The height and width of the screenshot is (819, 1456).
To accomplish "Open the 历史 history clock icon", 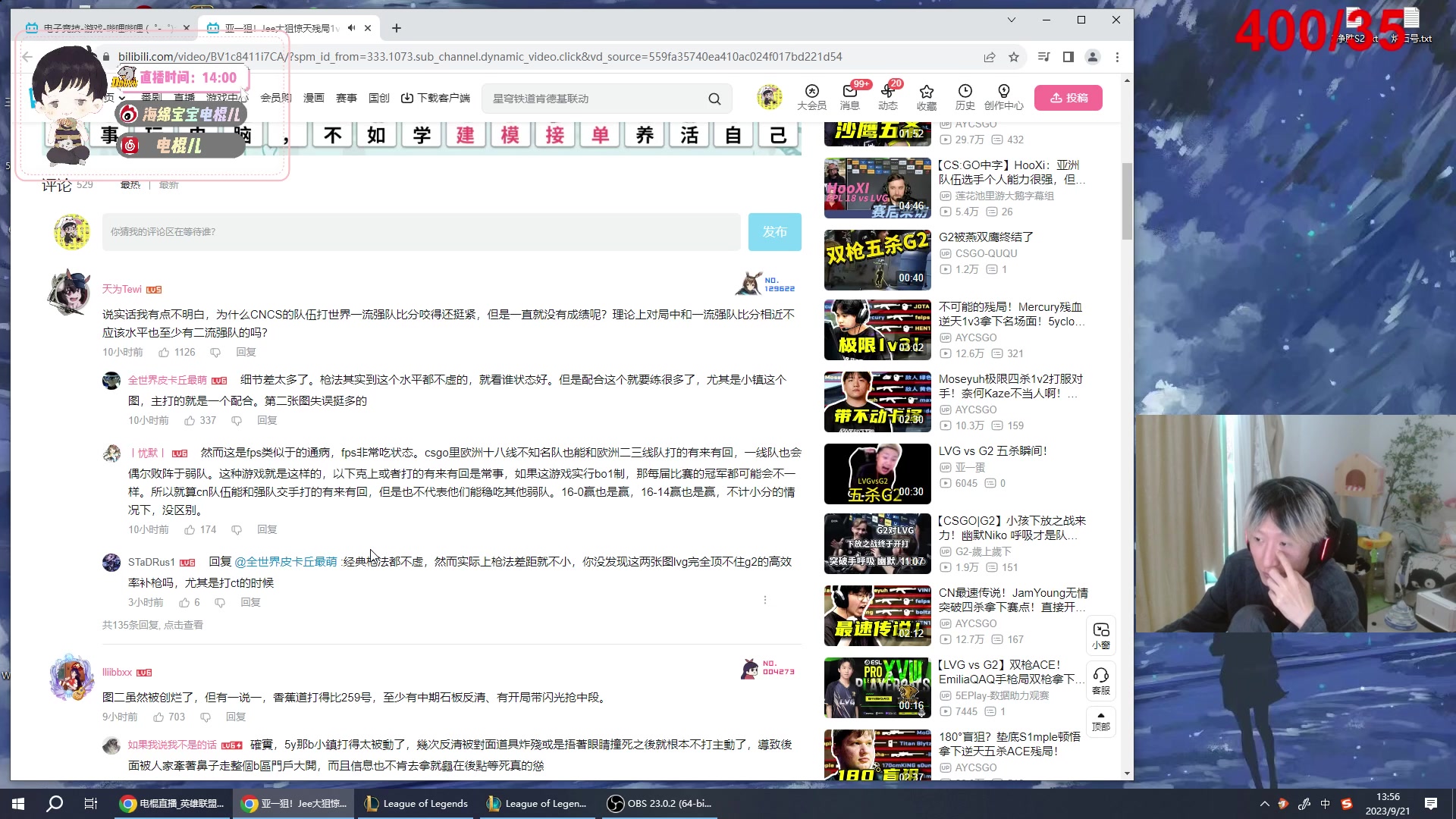I will 965,97.
